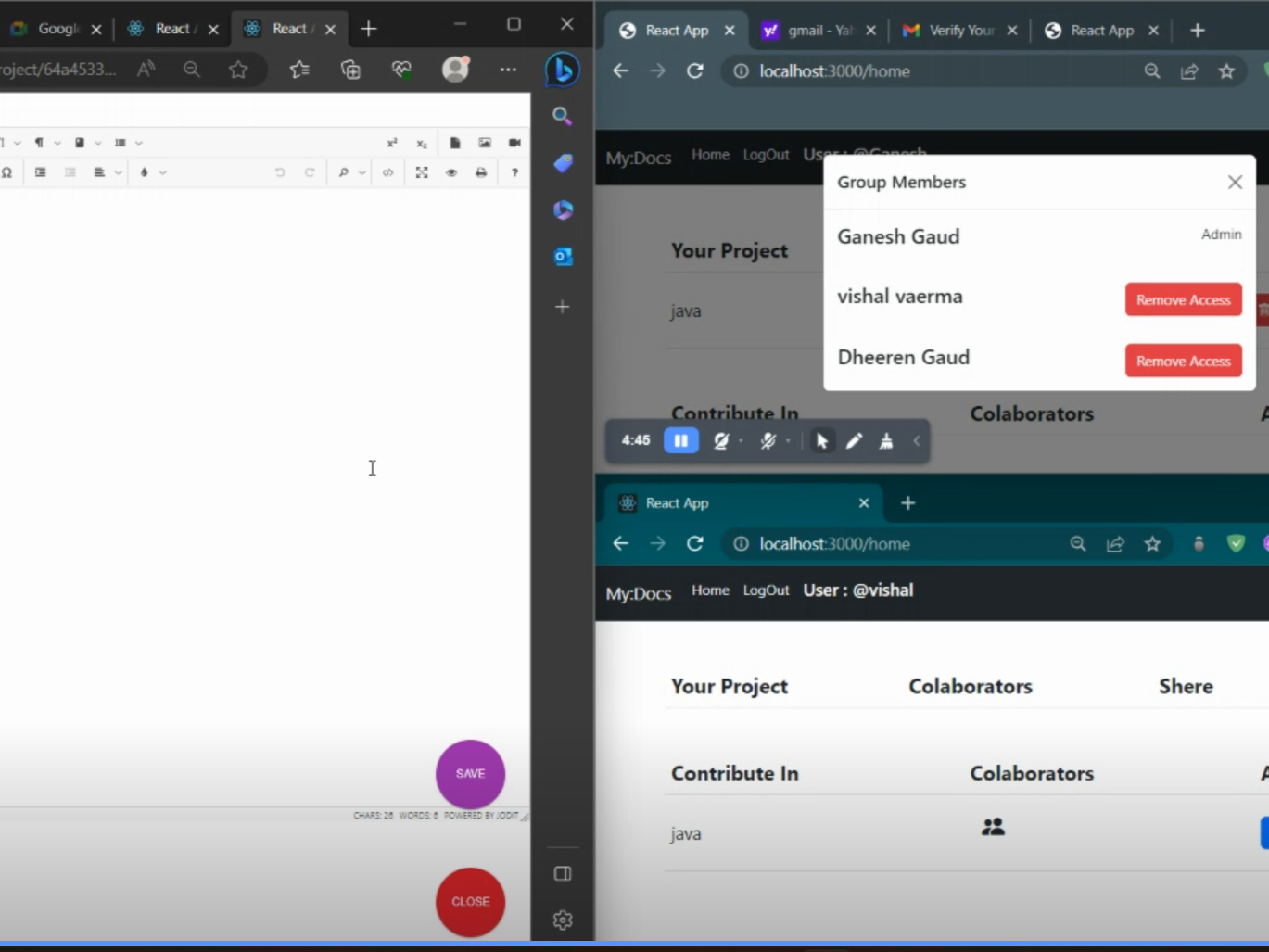Click the LogOut link in vishal's navbar
Screen dimensions: 1269x952
tap(766, 590)
